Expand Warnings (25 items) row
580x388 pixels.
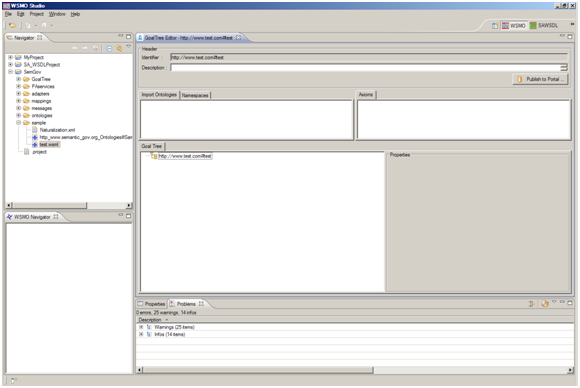point(141,327)
